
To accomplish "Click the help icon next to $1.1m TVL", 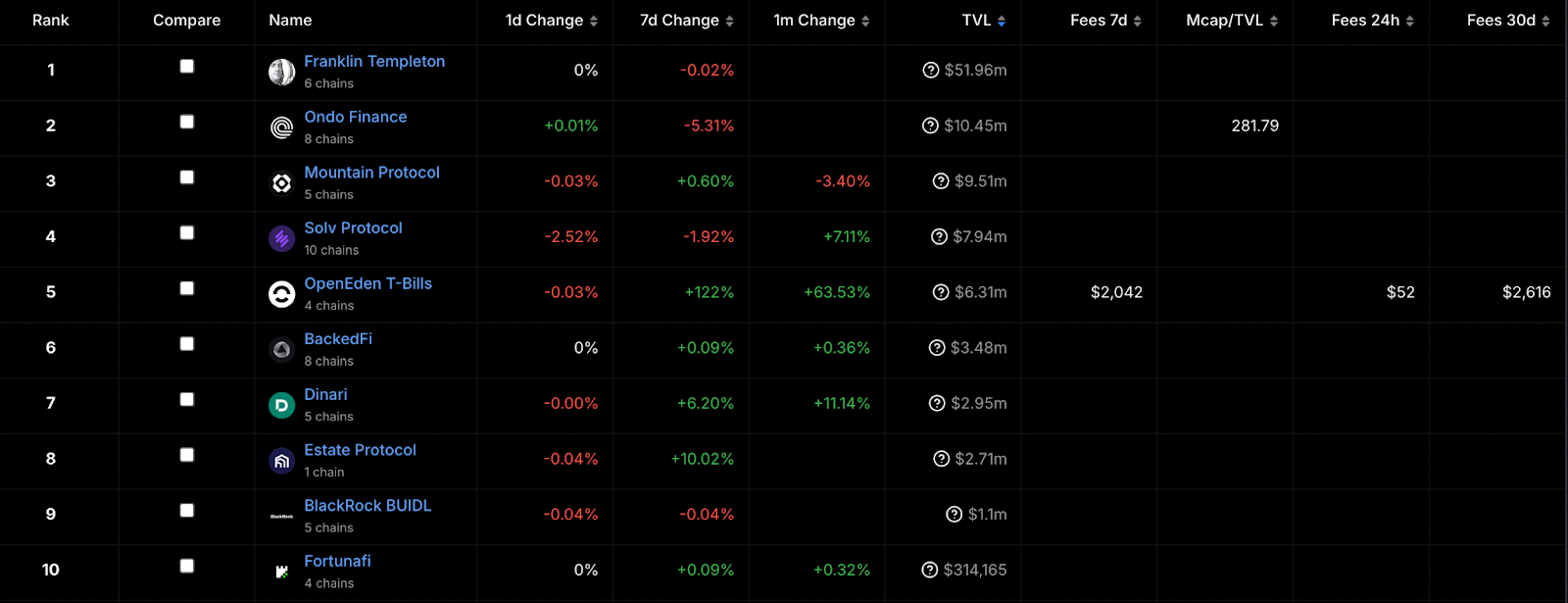I will (x=954, y=515).
